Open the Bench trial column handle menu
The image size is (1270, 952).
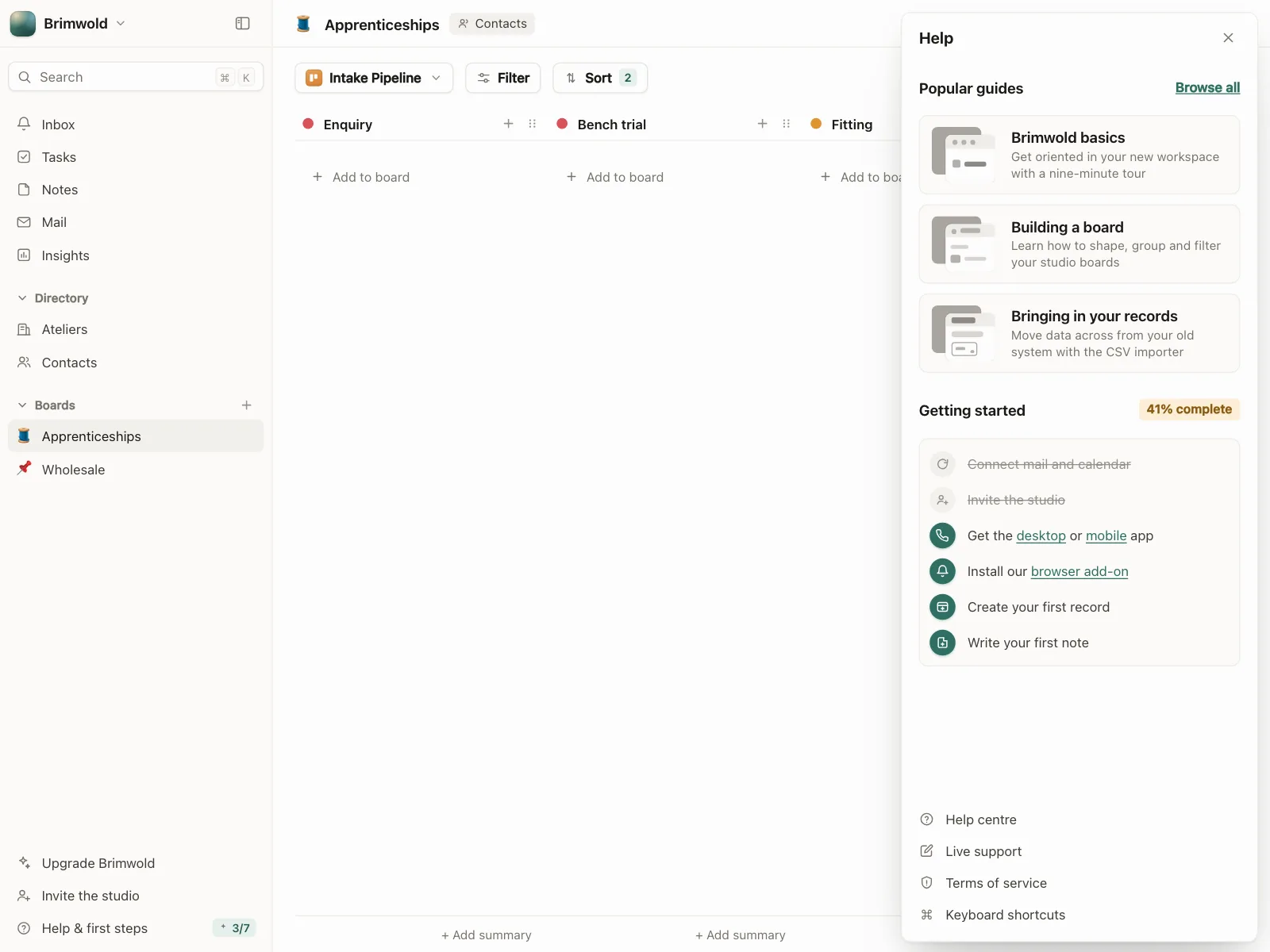pos(787,124)
